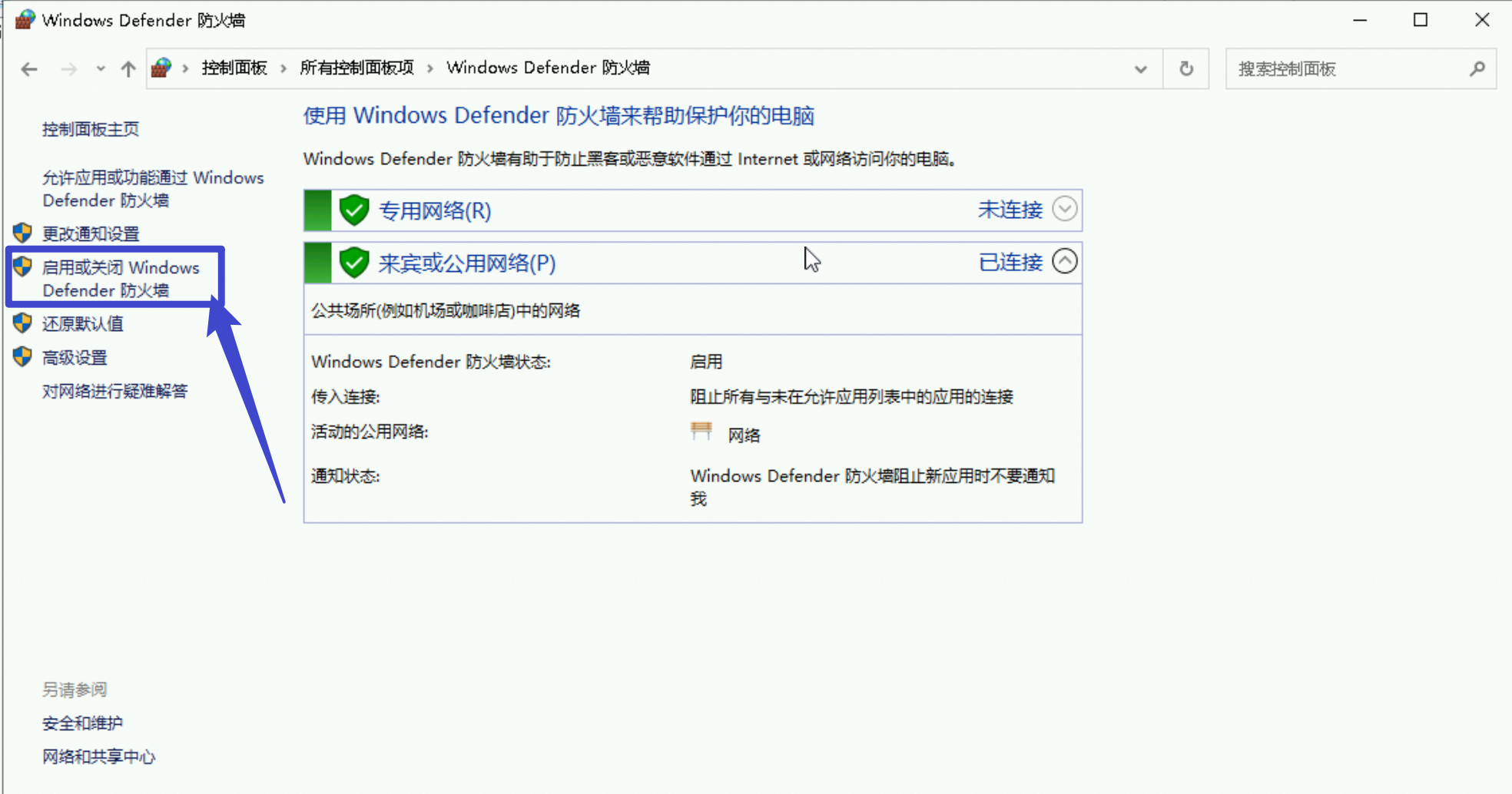Image resolution: width=1512 pixels, height=794 pixels.
Task: Minimize the firewall window
Action: pyautogui.click(x=1360, y=20)
